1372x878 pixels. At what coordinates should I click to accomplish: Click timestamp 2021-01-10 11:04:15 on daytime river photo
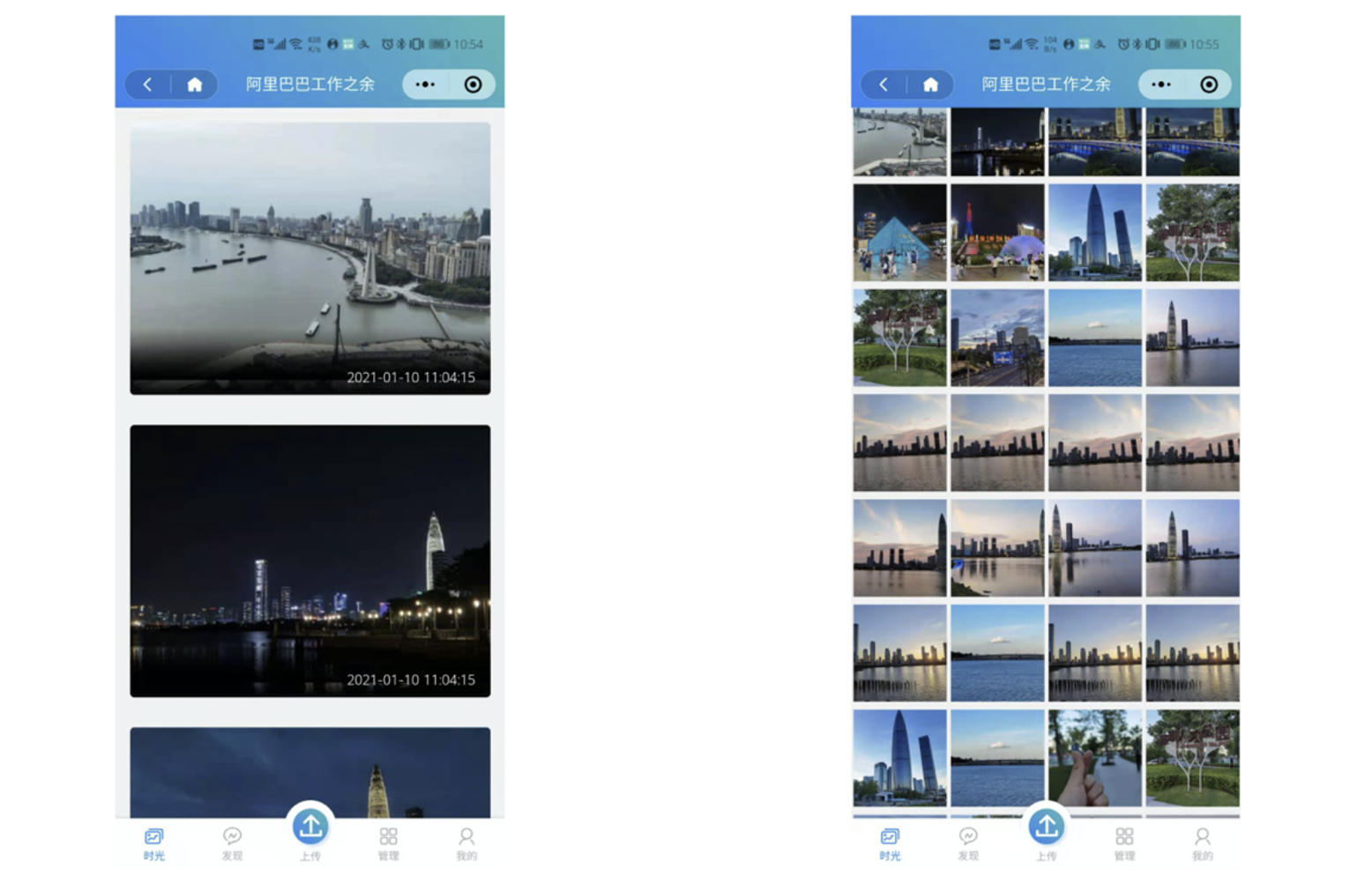[411, 377]
